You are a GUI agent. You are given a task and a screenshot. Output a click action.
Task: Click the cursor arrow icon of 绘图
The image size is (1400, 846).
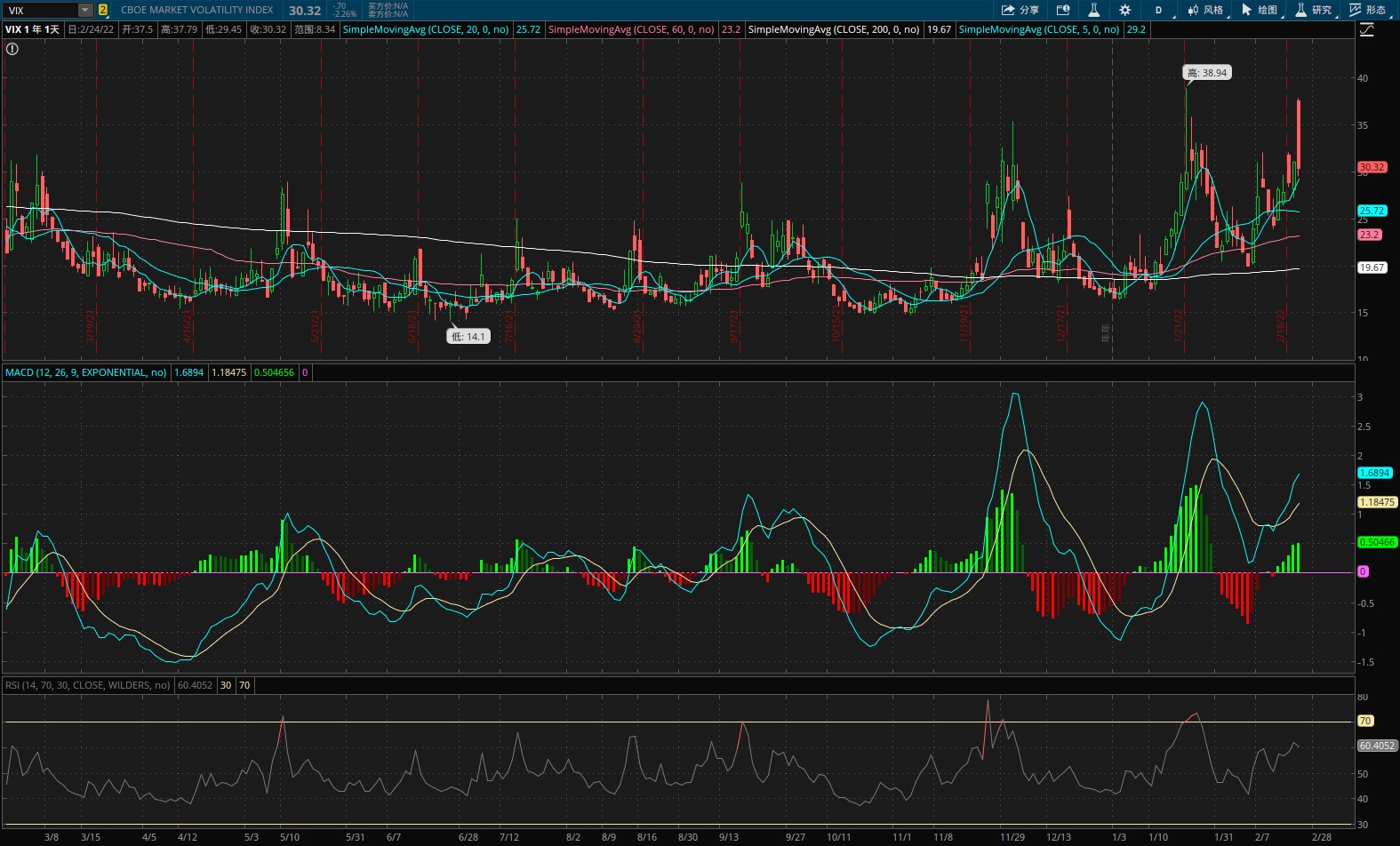(1246, 10)
